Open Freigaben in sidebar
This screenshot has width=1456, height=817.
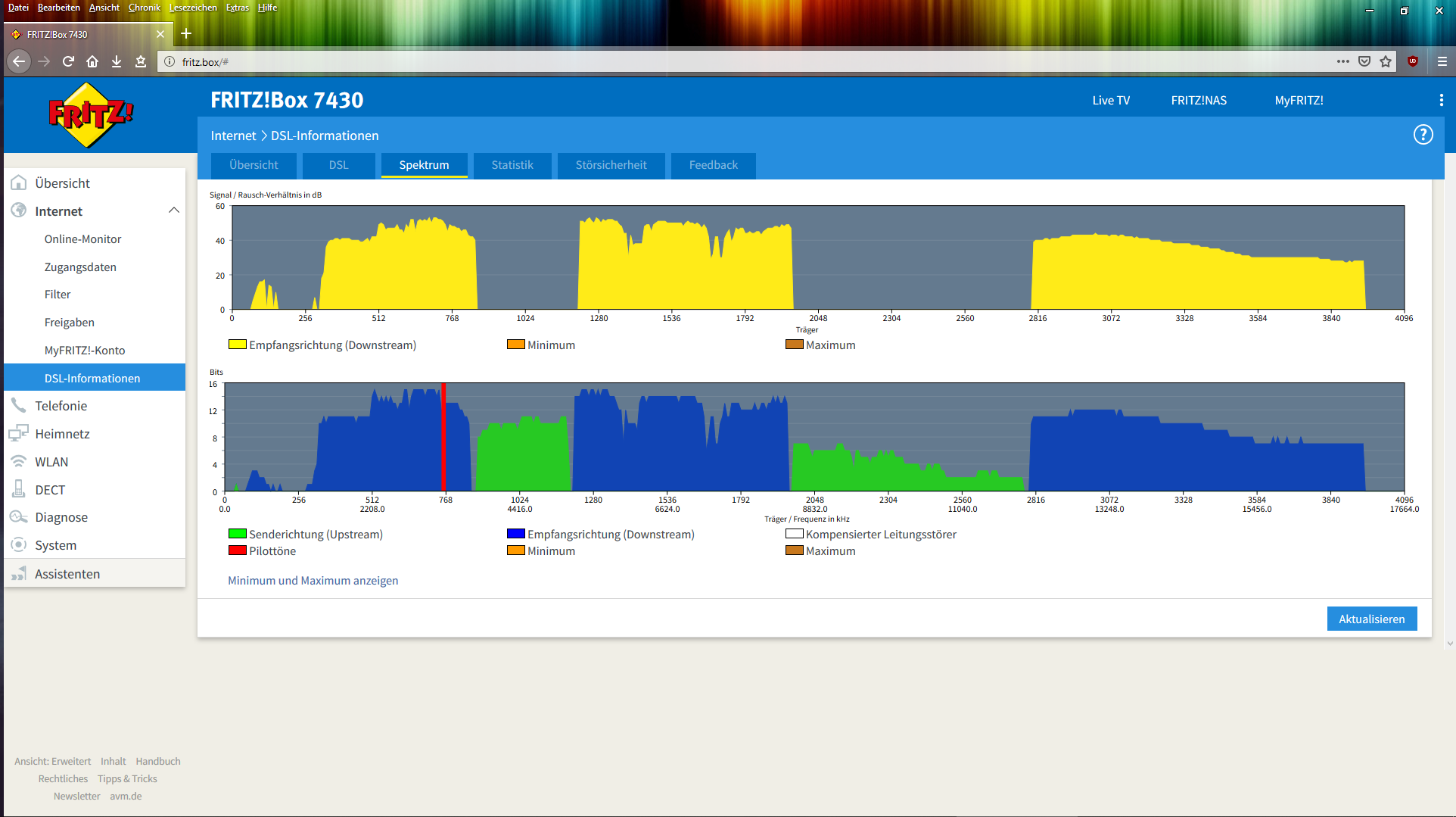coord(70,323)
